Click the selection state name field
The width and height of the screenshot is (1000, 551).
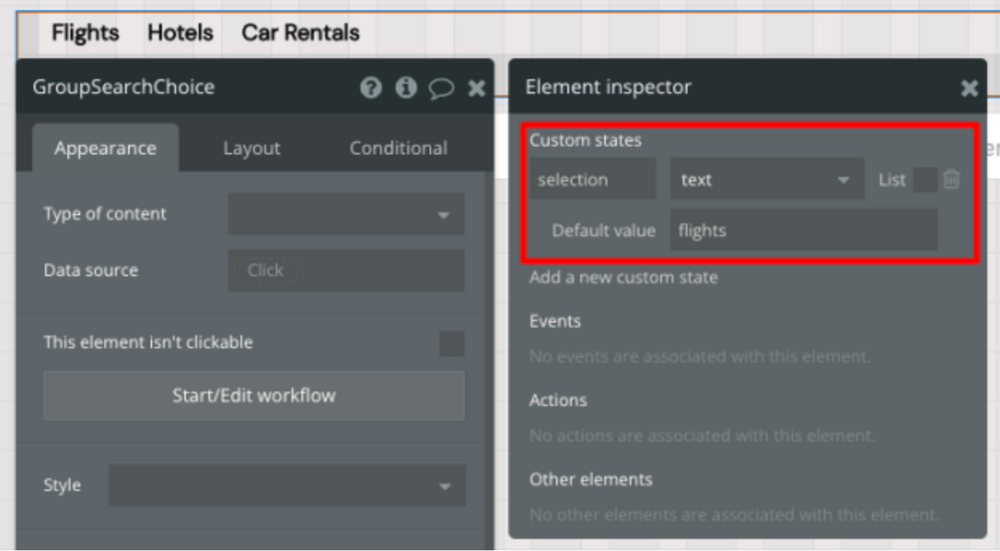(593, 180)
